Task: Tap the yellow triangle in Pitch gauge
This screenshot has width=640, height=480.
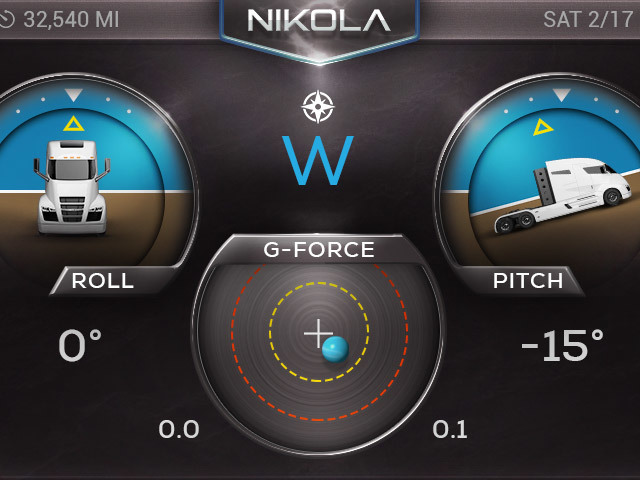Action: pos(543,127)
